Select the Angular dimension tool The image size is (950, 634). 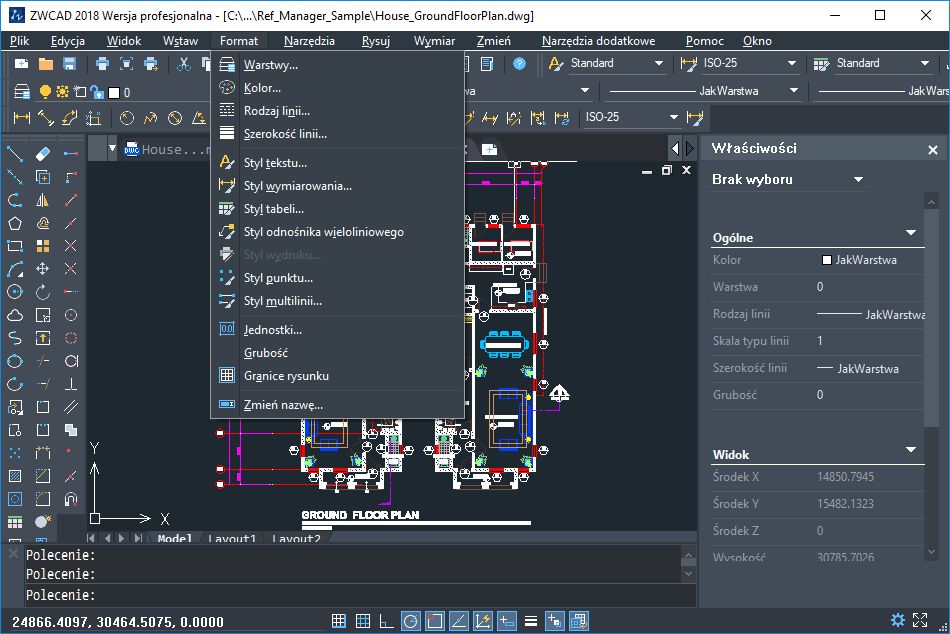(199, 118)
